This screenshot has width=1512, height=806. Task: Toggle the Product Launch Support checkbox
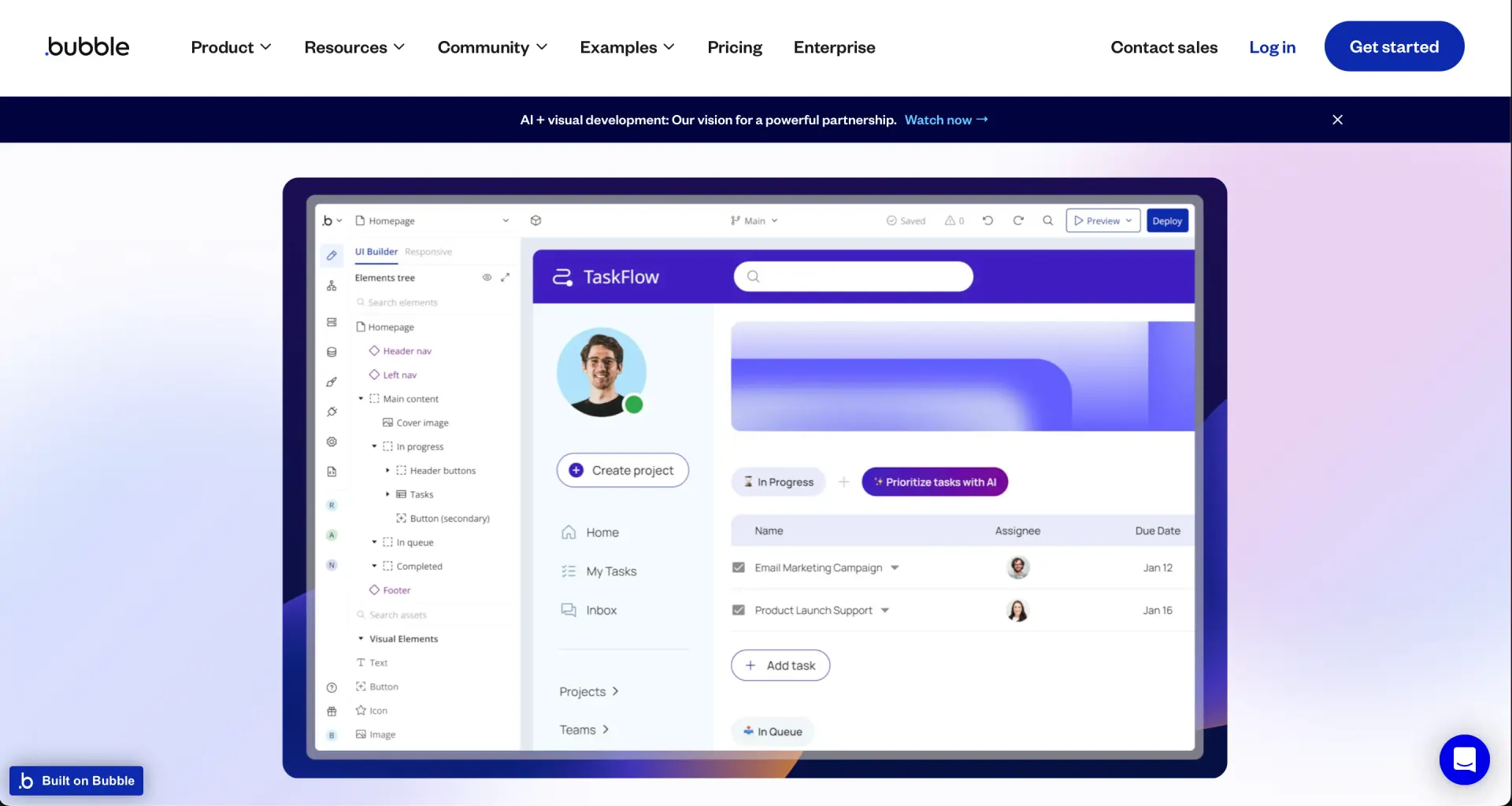pyautogui.click(x=739, y=610)
